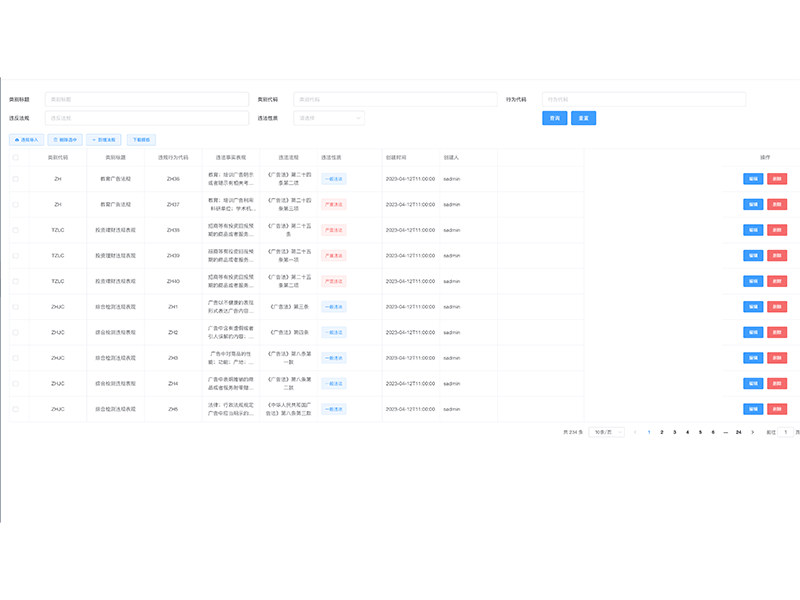Delete the ZH37 row

(777, 204)
